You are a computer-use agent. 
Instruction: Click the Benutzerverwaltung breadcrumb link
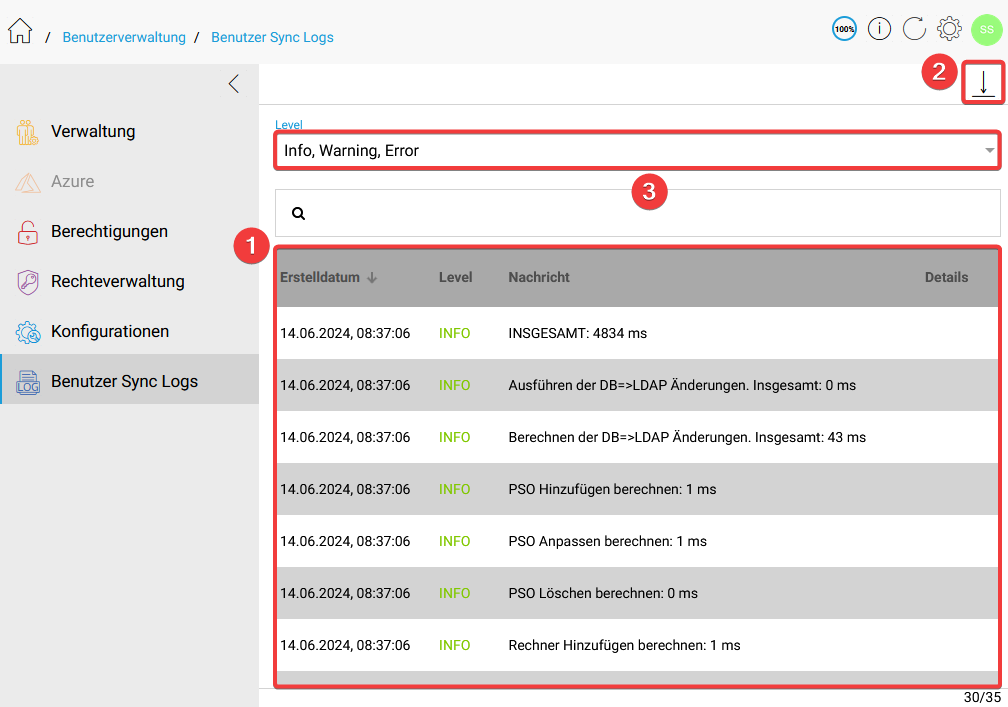[124, 37]
